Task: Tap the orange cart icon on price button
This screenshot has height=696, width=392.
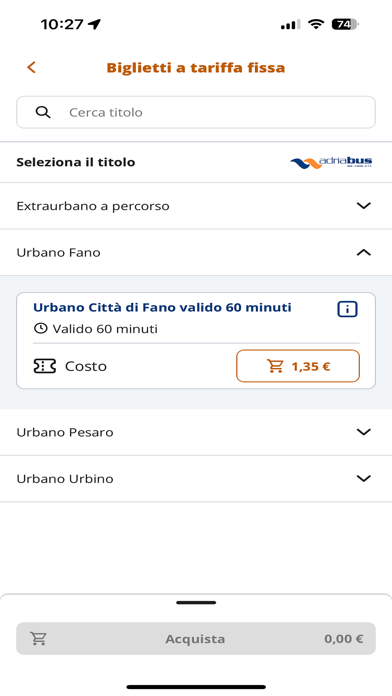Action: click(x=275, y=366)
